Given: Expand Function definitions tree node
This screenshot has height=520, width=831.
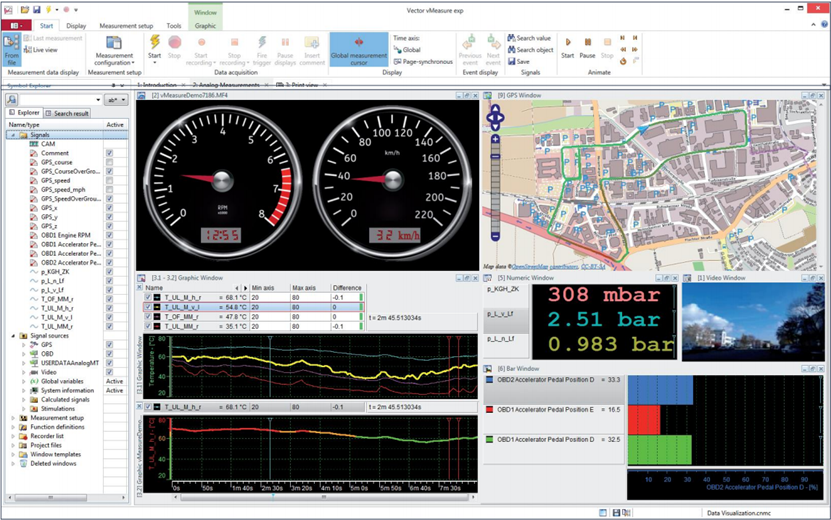Looking at the screenshot, I should click(13, 427).
